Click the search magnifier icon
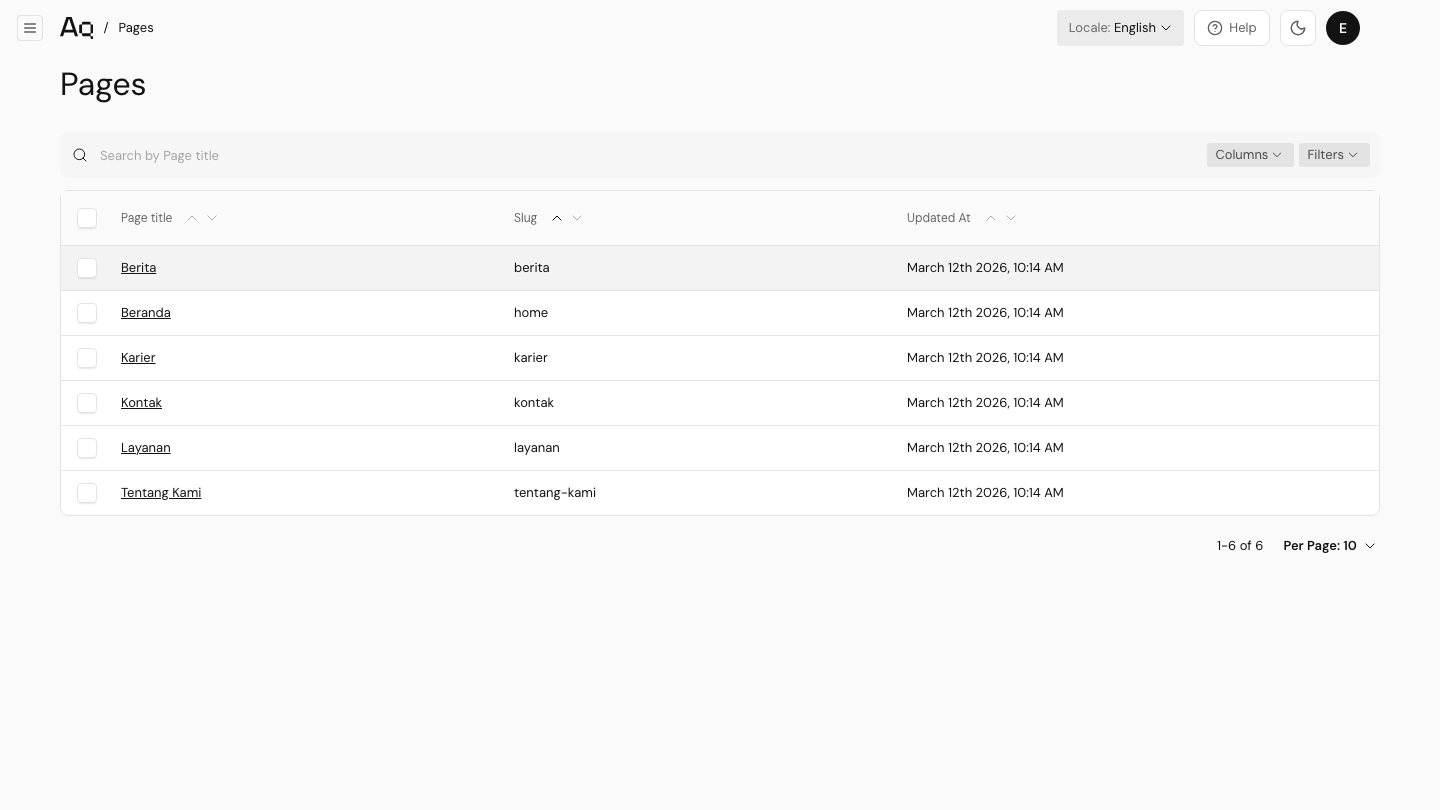1440x810 pixels. pos(80,155)
